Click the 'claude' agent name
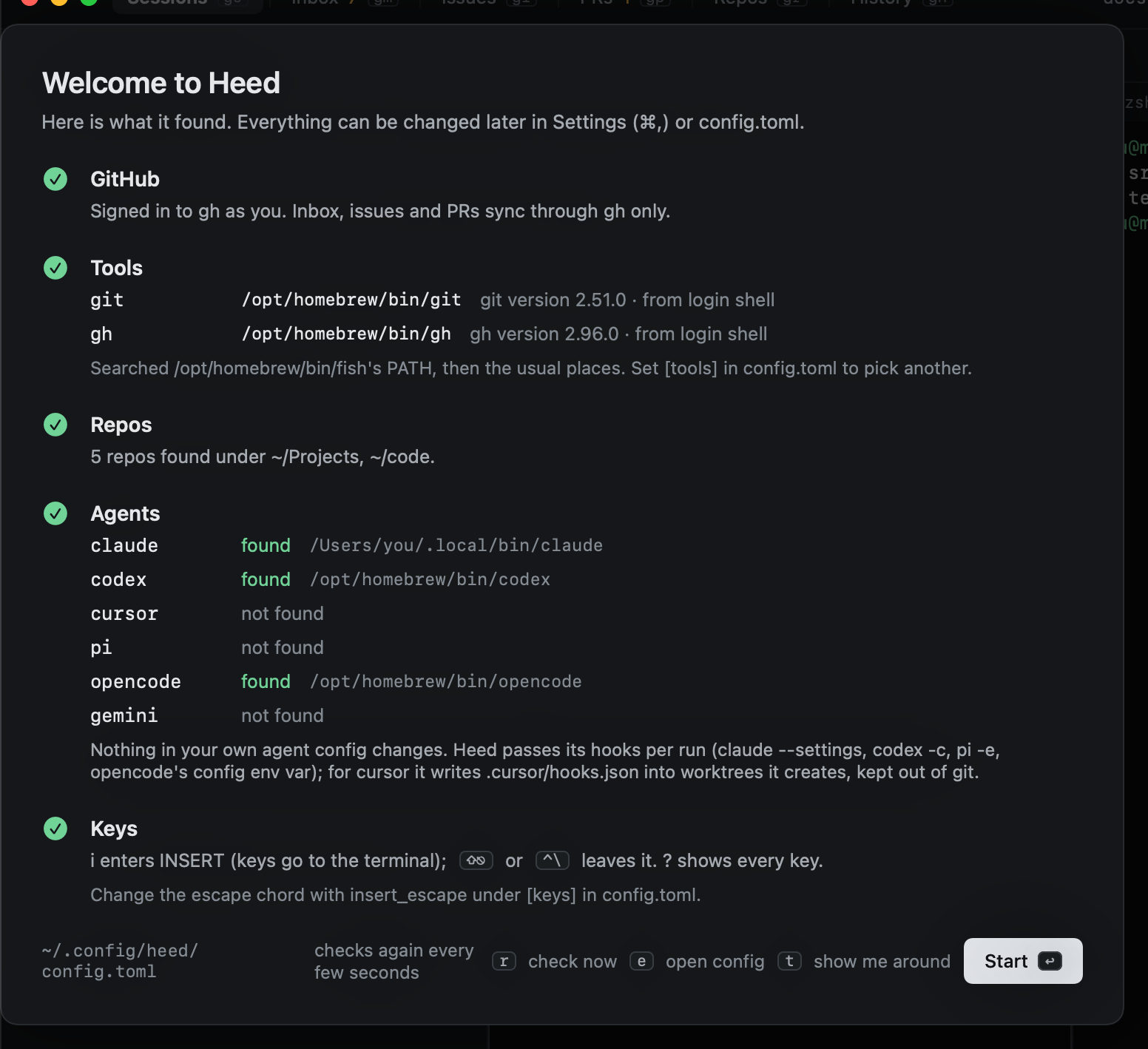 (124, 545)
